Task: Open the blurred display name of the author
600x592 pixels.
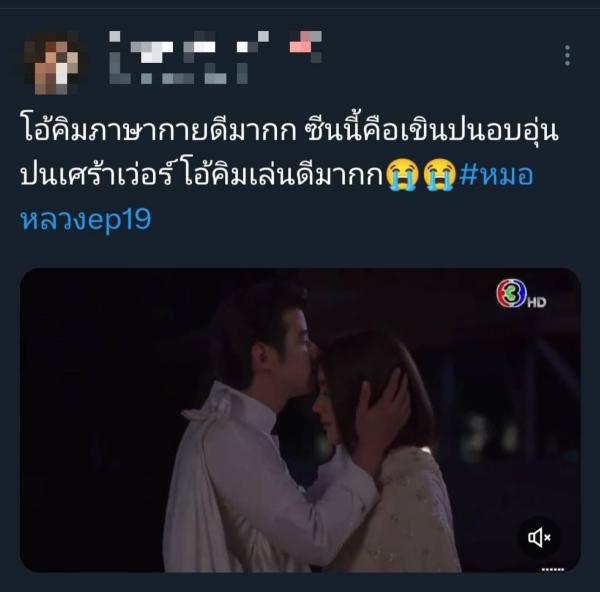Action: click(189, 46)
